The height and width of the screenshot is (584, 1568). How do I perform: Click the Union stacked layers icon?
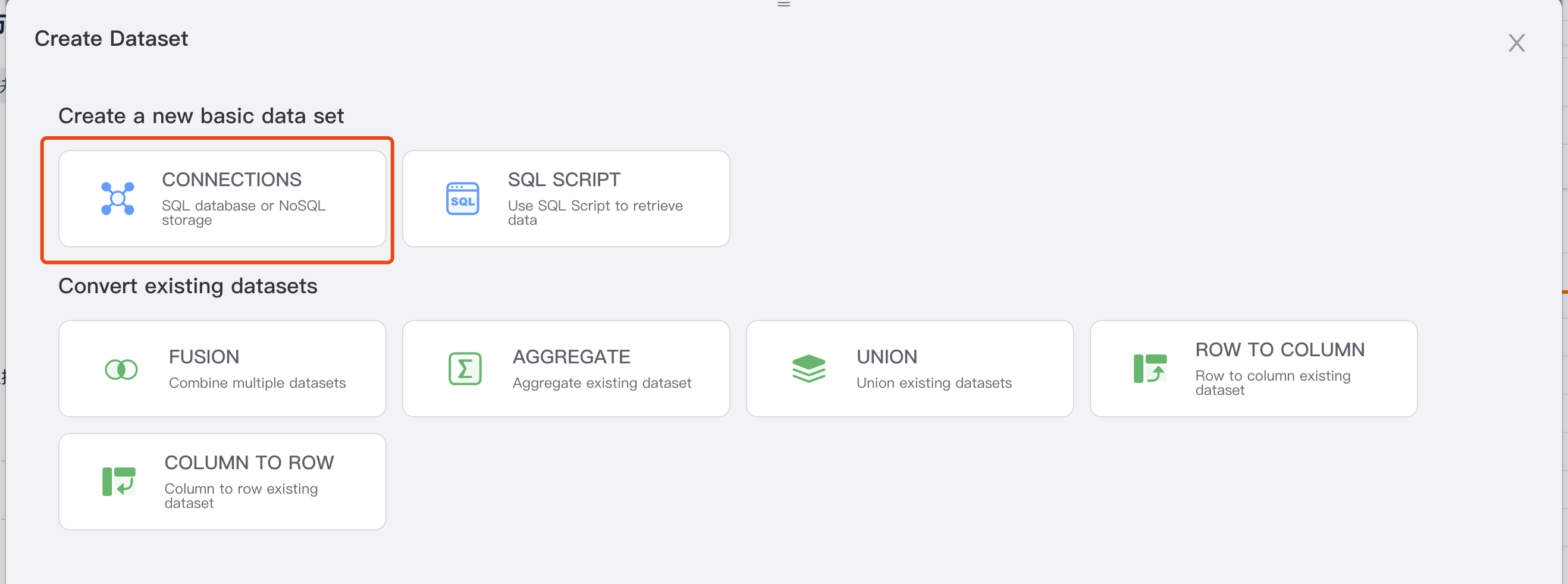(x=808, y=369)
